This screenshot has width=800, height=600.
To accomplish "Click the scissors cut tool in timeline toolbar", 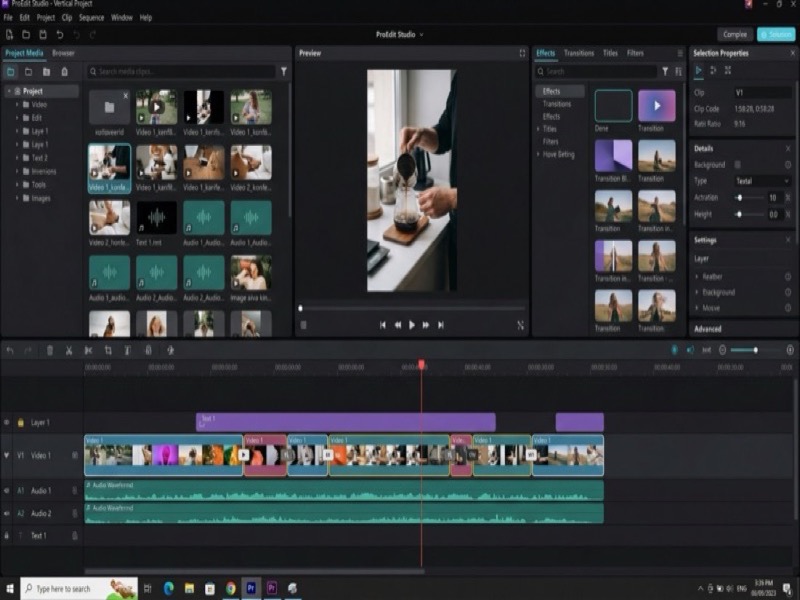I will [68, 350].
